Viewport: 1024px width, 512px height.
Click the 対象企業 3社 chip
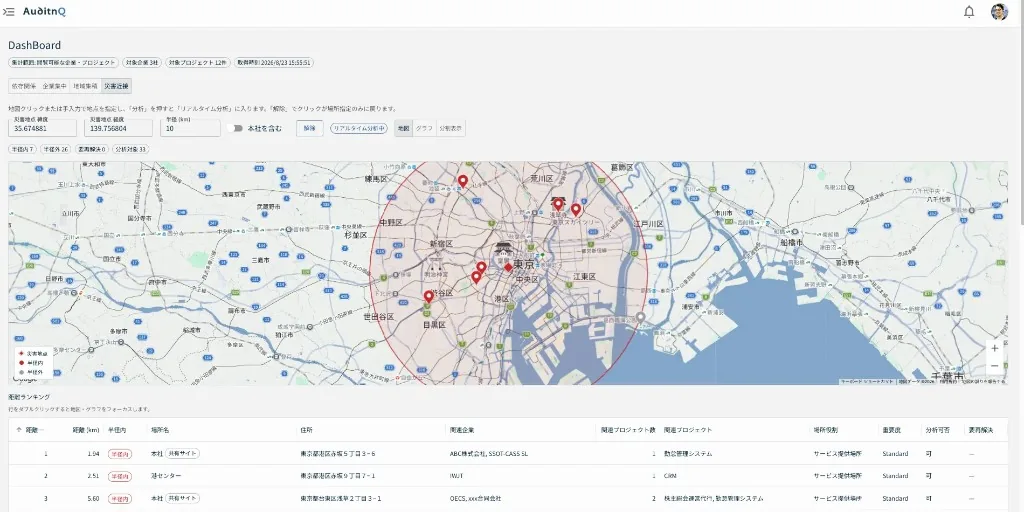(x=142, y=63)
